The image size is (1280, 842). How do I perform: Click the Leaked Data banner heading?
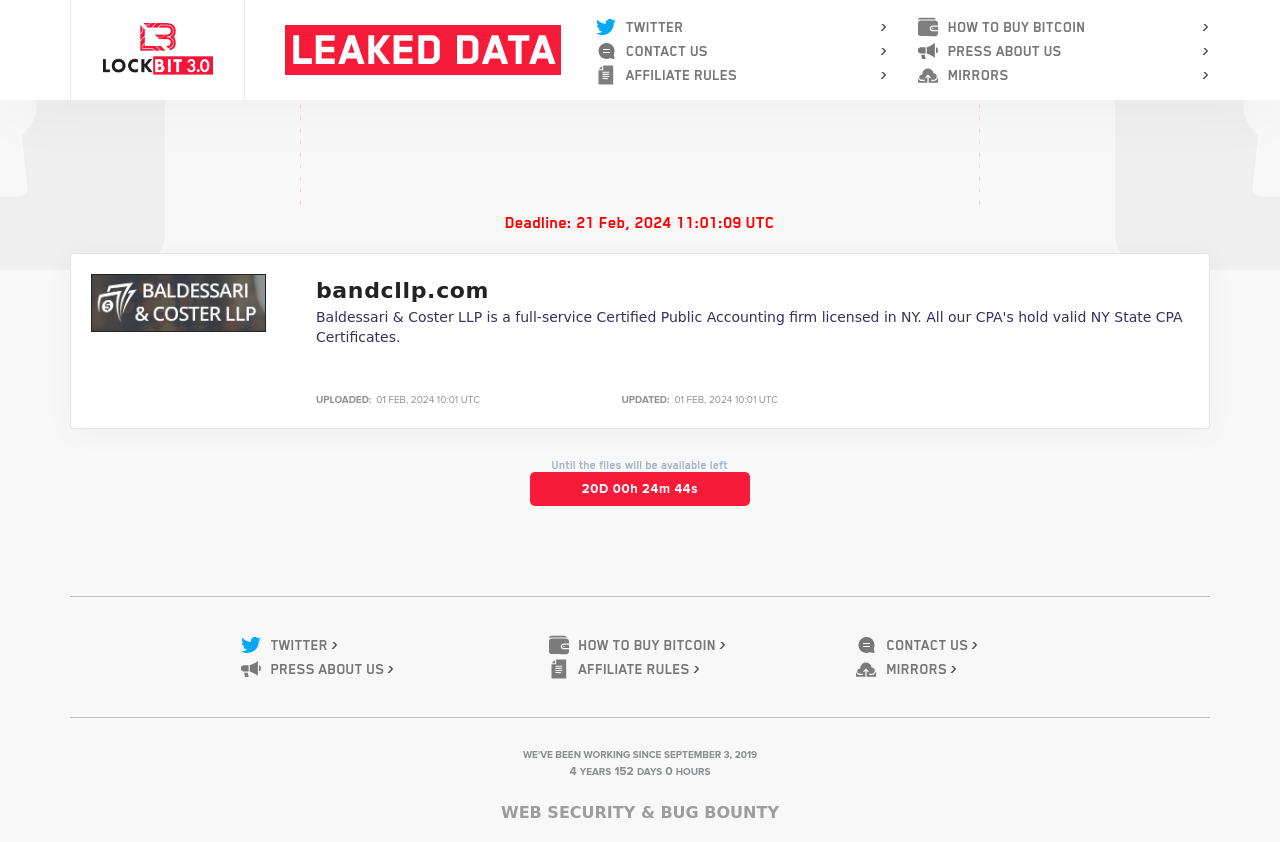423,50
